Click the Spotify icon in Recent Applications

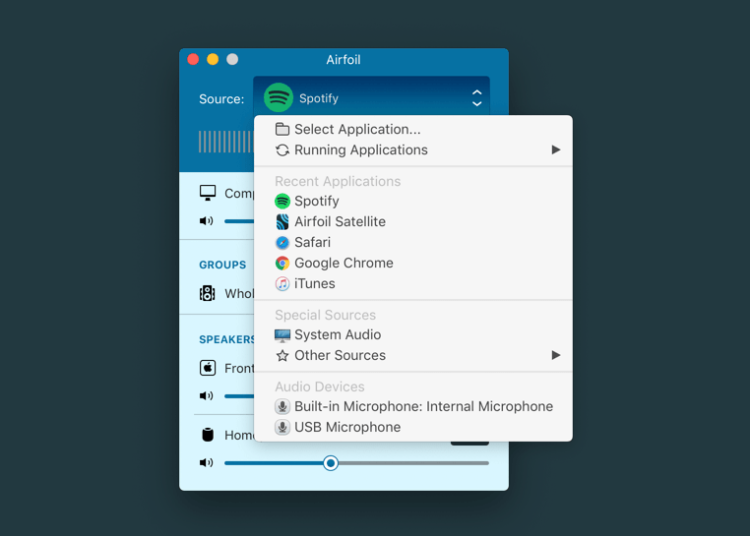[x=282, y=201]
